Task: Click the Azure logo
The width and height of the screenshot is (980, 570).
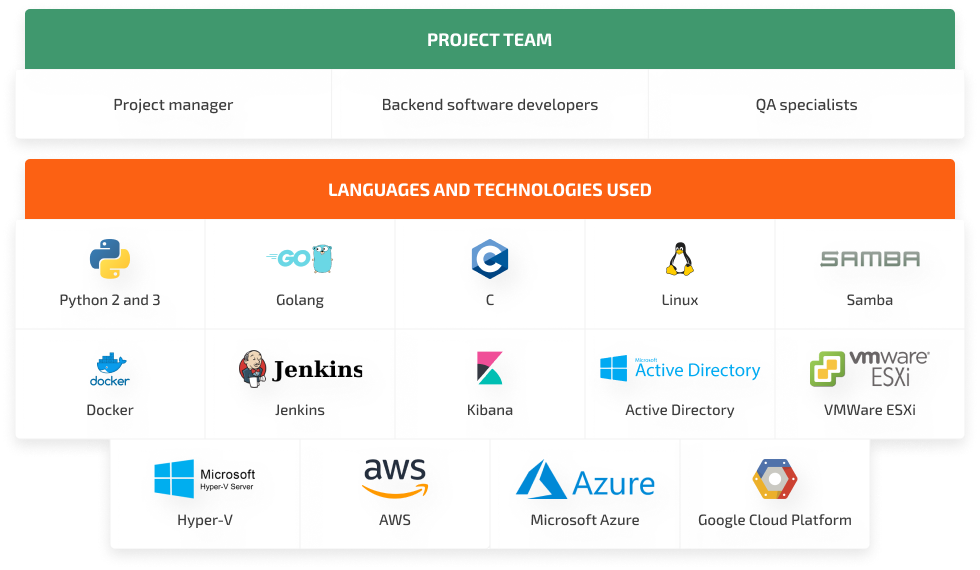Action: (x=585, y=479)
